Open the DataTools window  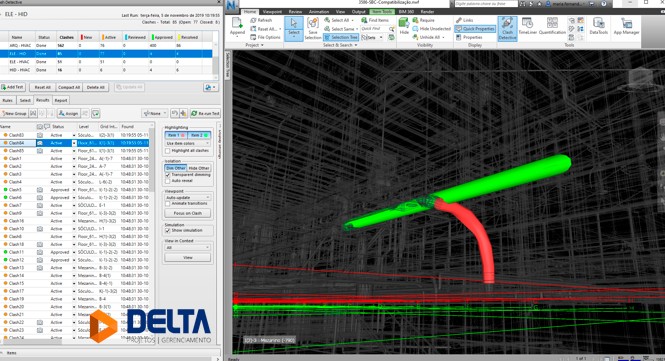598,26
